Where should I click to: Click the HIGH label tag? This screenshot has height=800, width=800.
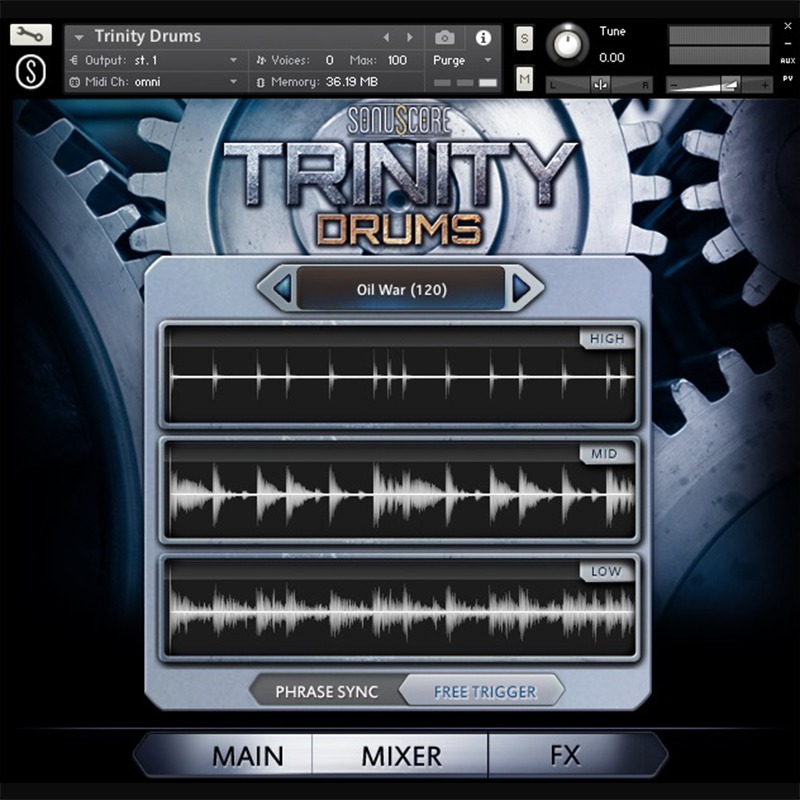click(607, 338)
